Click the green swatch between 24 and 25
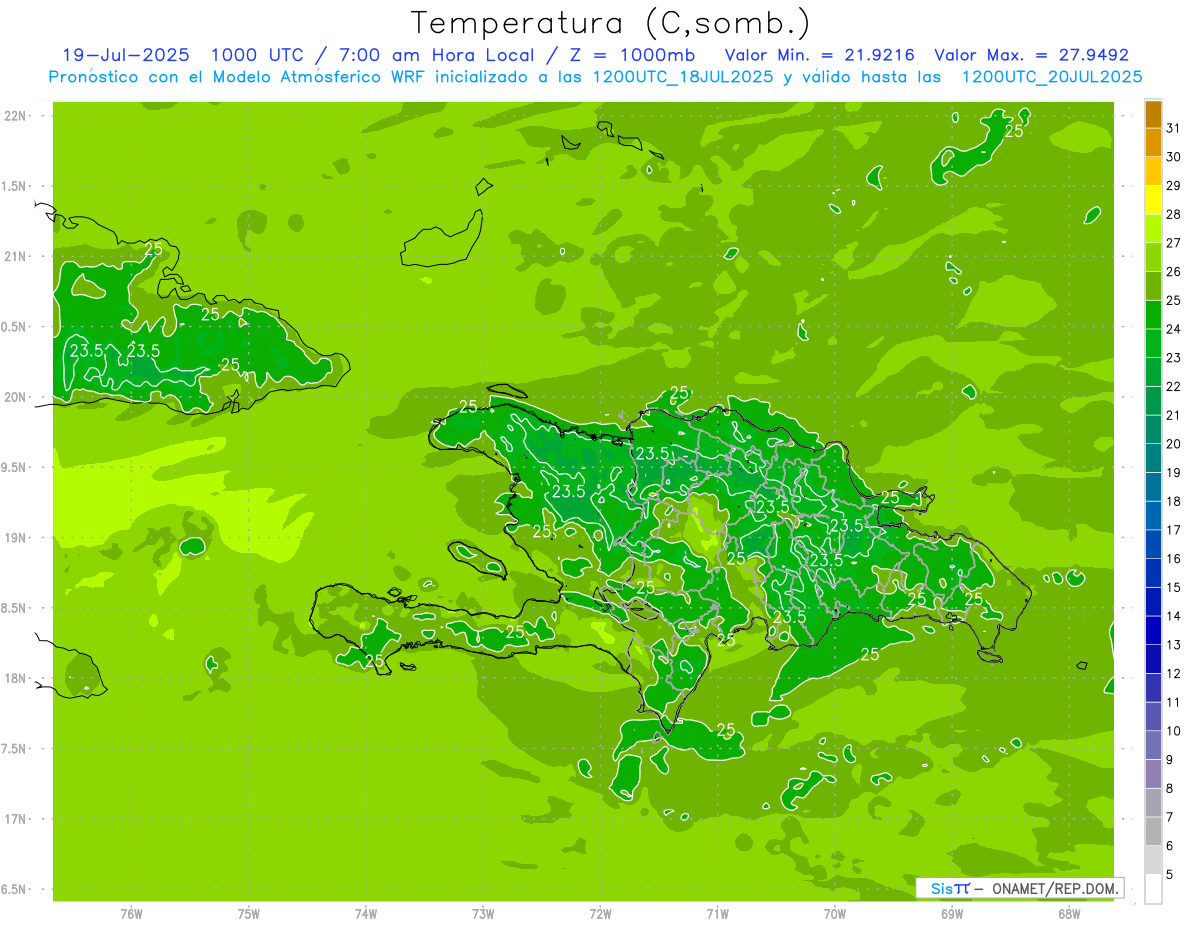Viewport: 1200px width, 927px height. point(1153,315)
